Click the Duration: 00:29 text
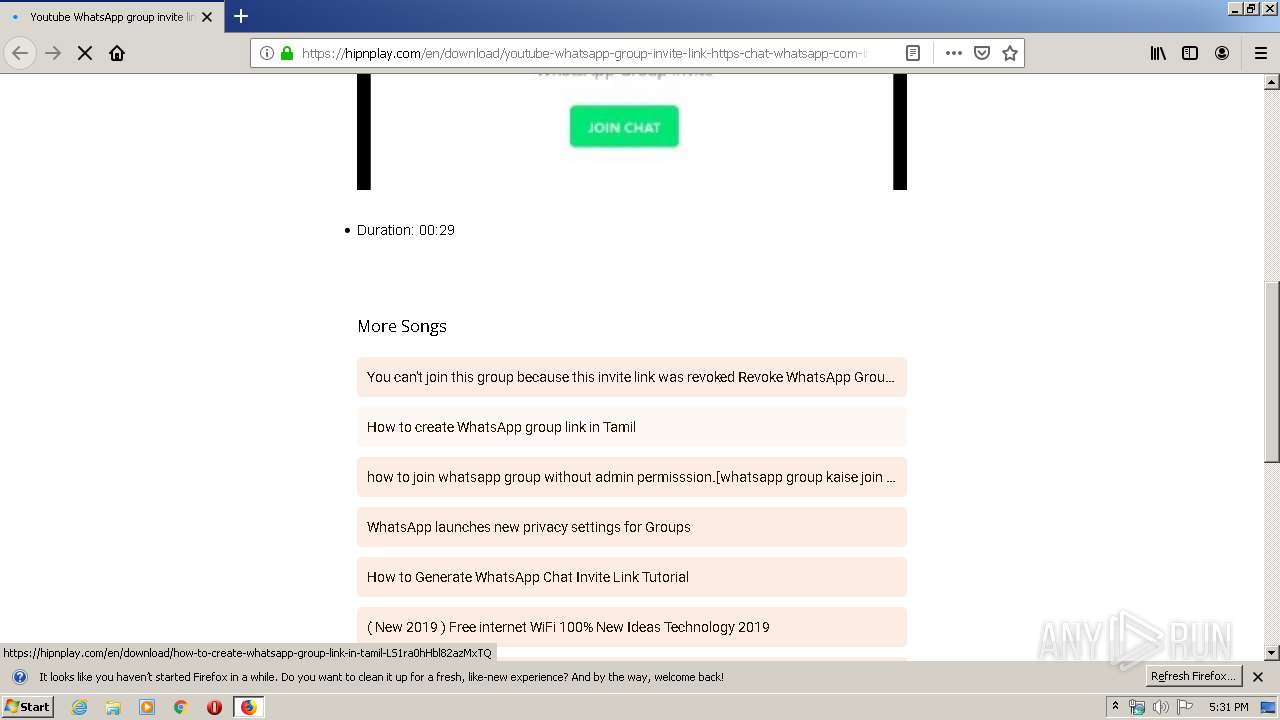Screen dimensions: 1280x720 click(406, 230)
